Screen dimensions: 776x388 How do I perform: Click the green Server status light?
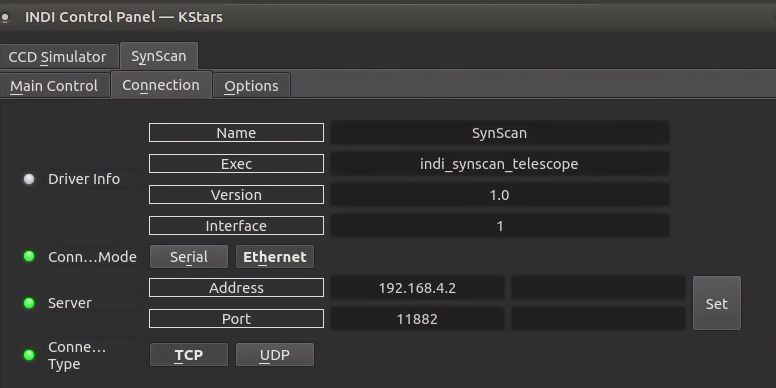click(x=29, y=303)
